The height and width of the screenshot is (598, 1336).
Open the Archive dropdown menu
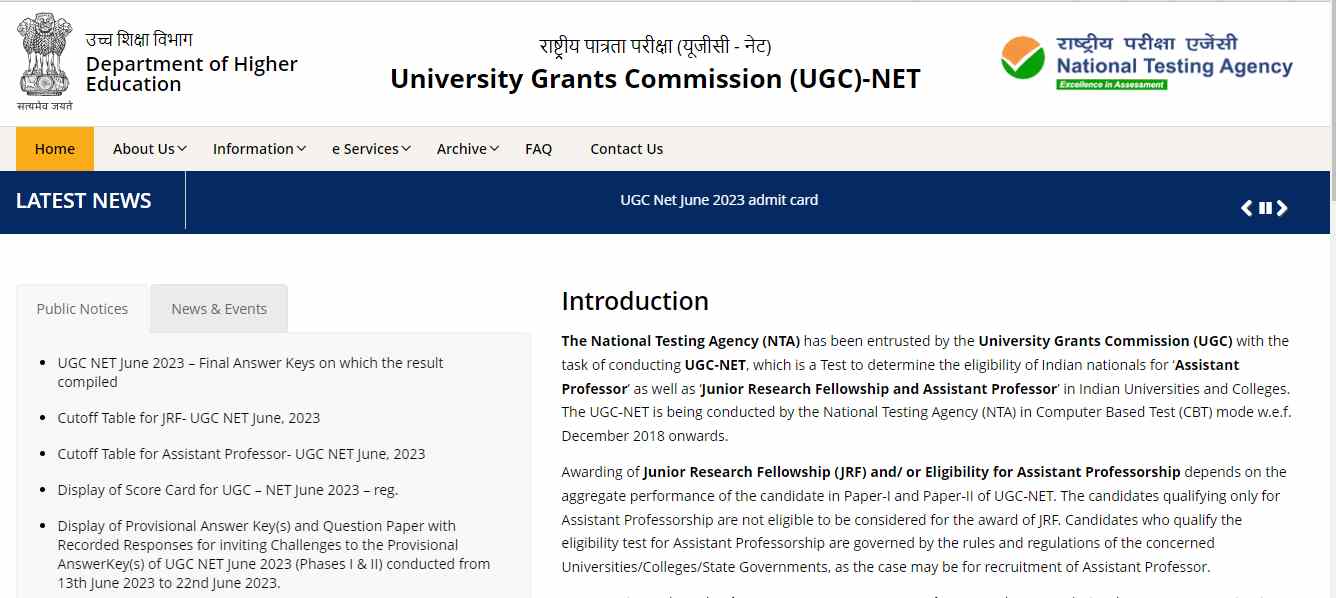468,149
